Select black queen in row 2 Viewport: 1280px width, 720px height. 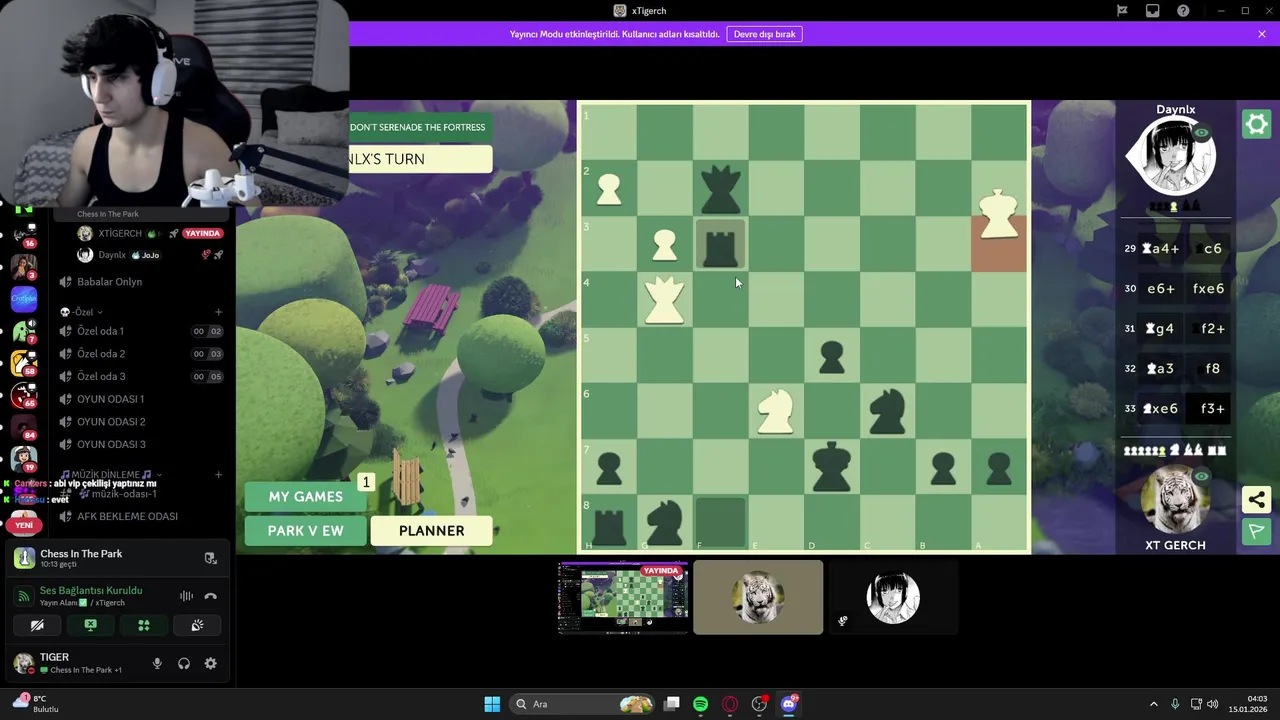(720, 189)
